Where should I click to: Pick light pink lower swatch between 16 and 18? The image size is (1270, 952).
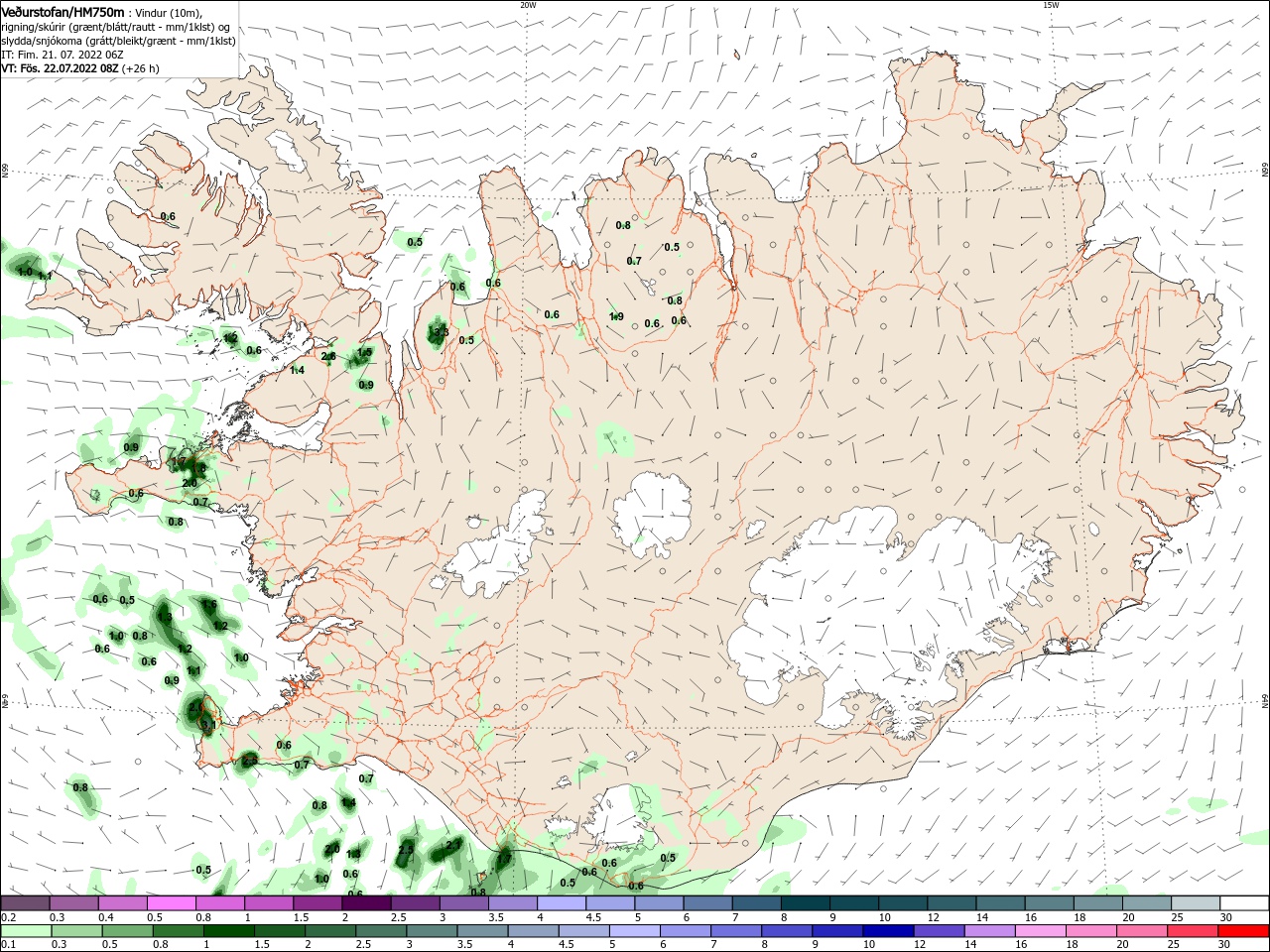(x=1040, y=931)
